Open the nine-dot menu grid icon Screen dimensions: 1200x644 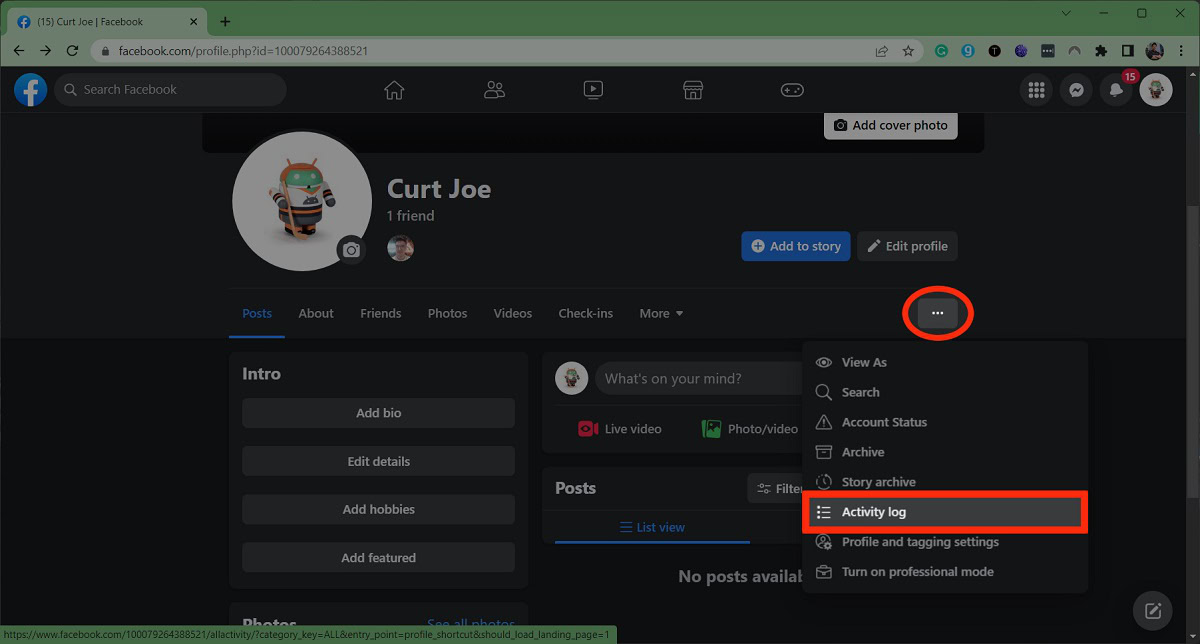tap(1036, 90)
